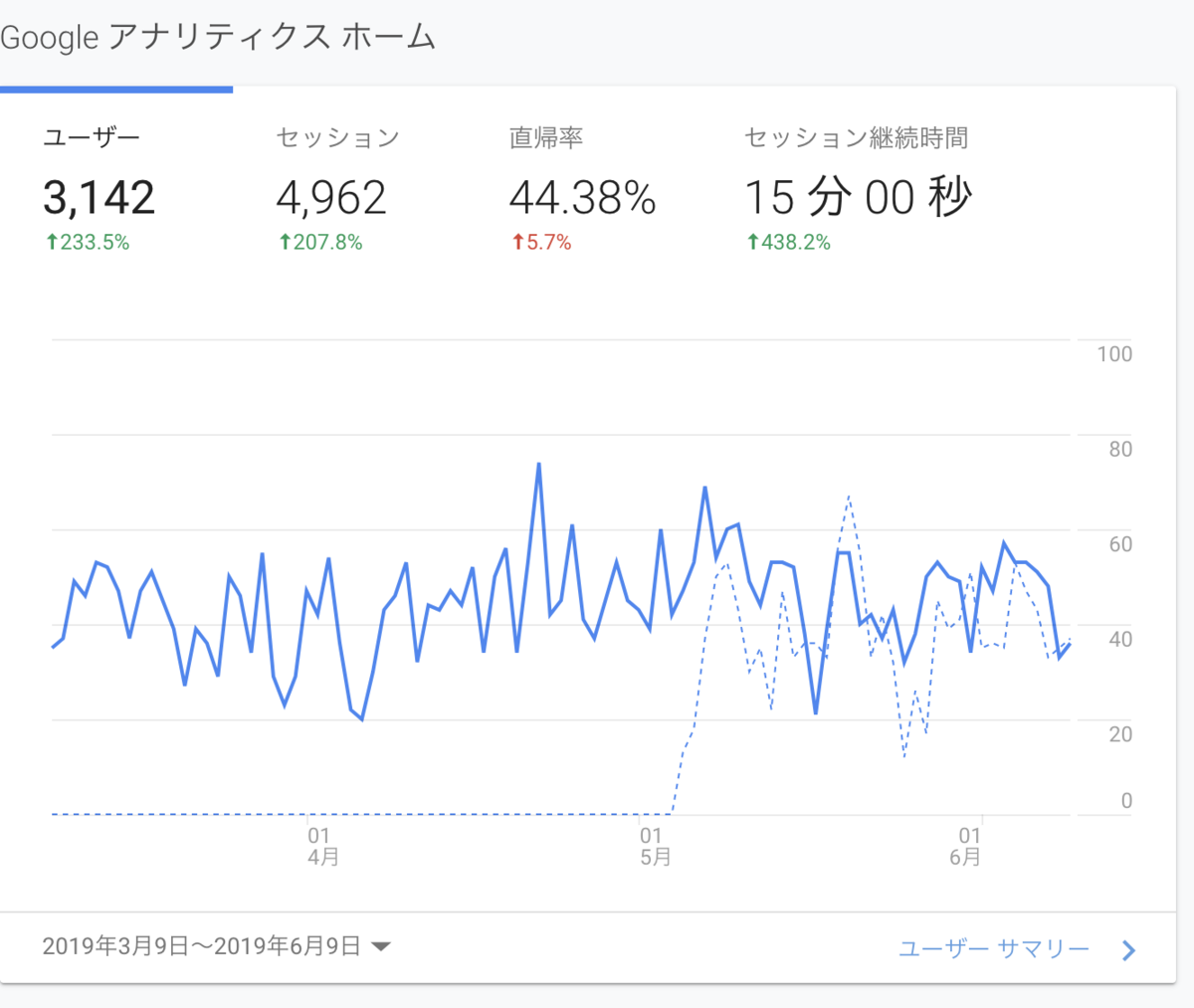Click the 4月 axis label
Image resolution: width=1194 pixels, height=1008 pixels.
click(320, 853)
